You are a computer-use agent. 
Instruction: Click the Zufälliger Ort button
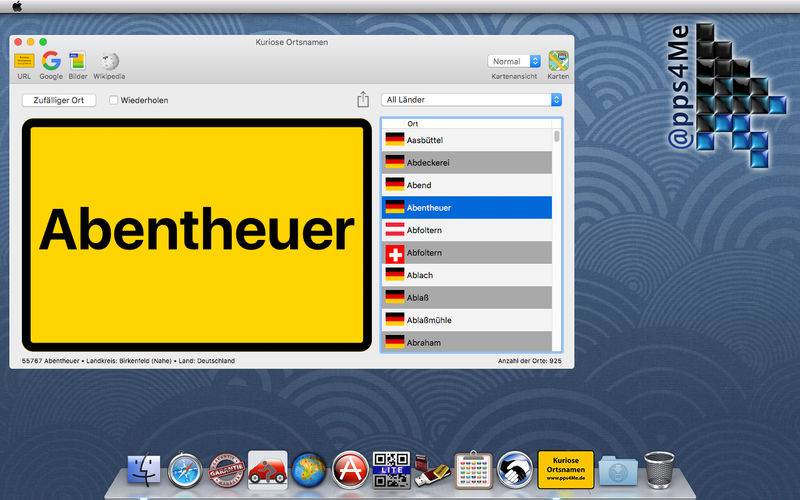tap(59, 100)
